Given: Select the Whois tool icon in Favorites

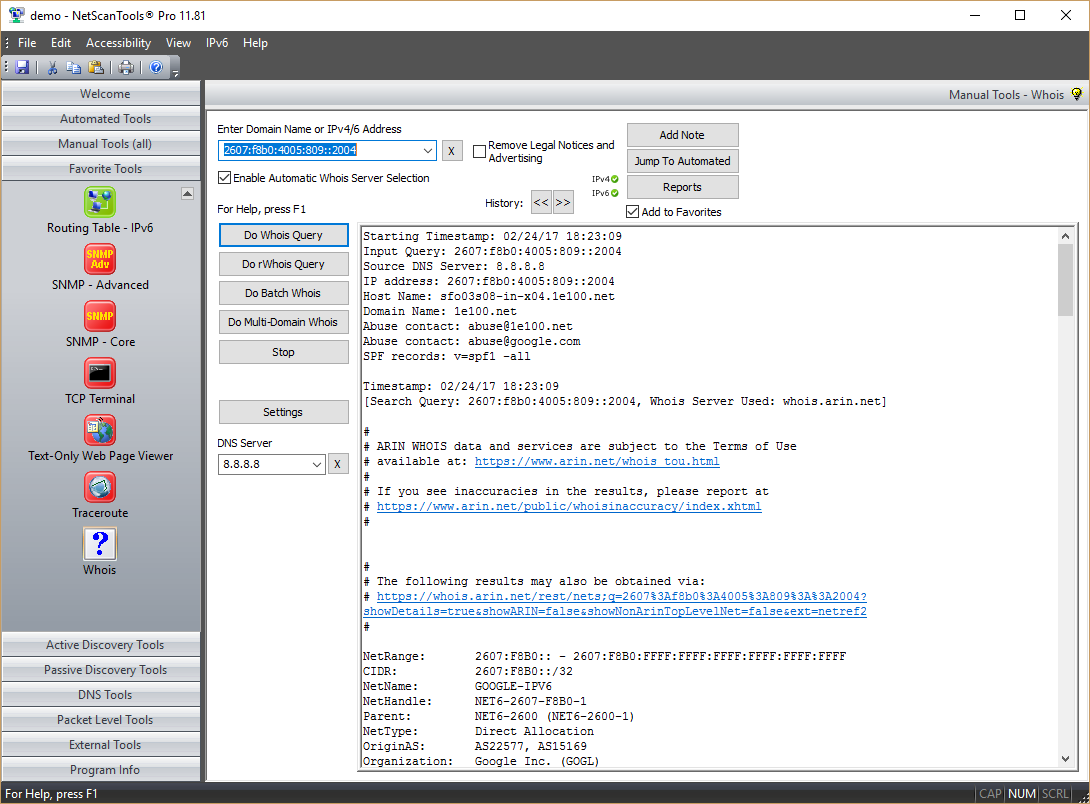Looking at the screenshot, I should [100, 544].
